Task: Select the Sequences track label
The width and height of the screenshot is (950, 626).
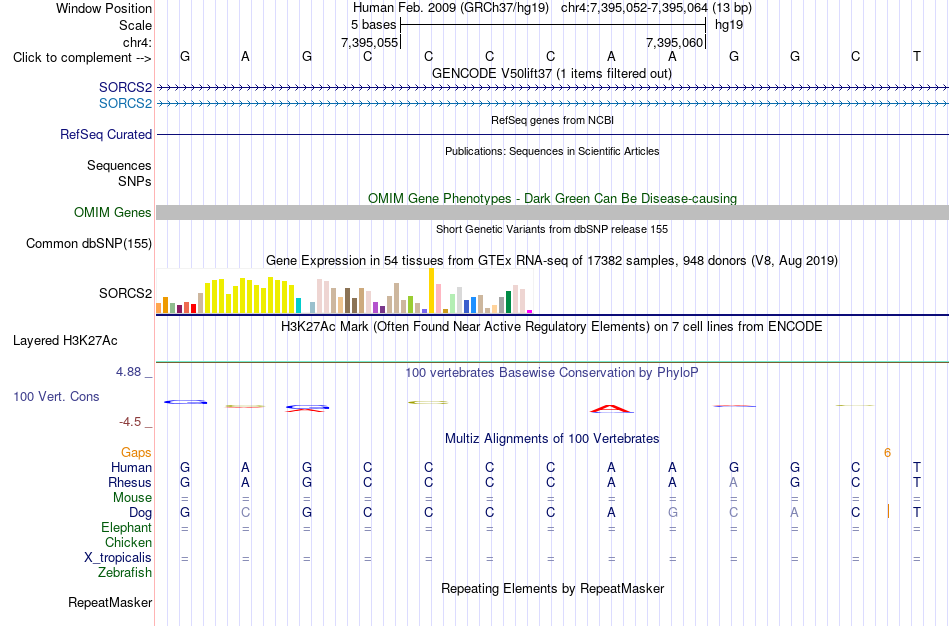Action: [x=119, y=165]
